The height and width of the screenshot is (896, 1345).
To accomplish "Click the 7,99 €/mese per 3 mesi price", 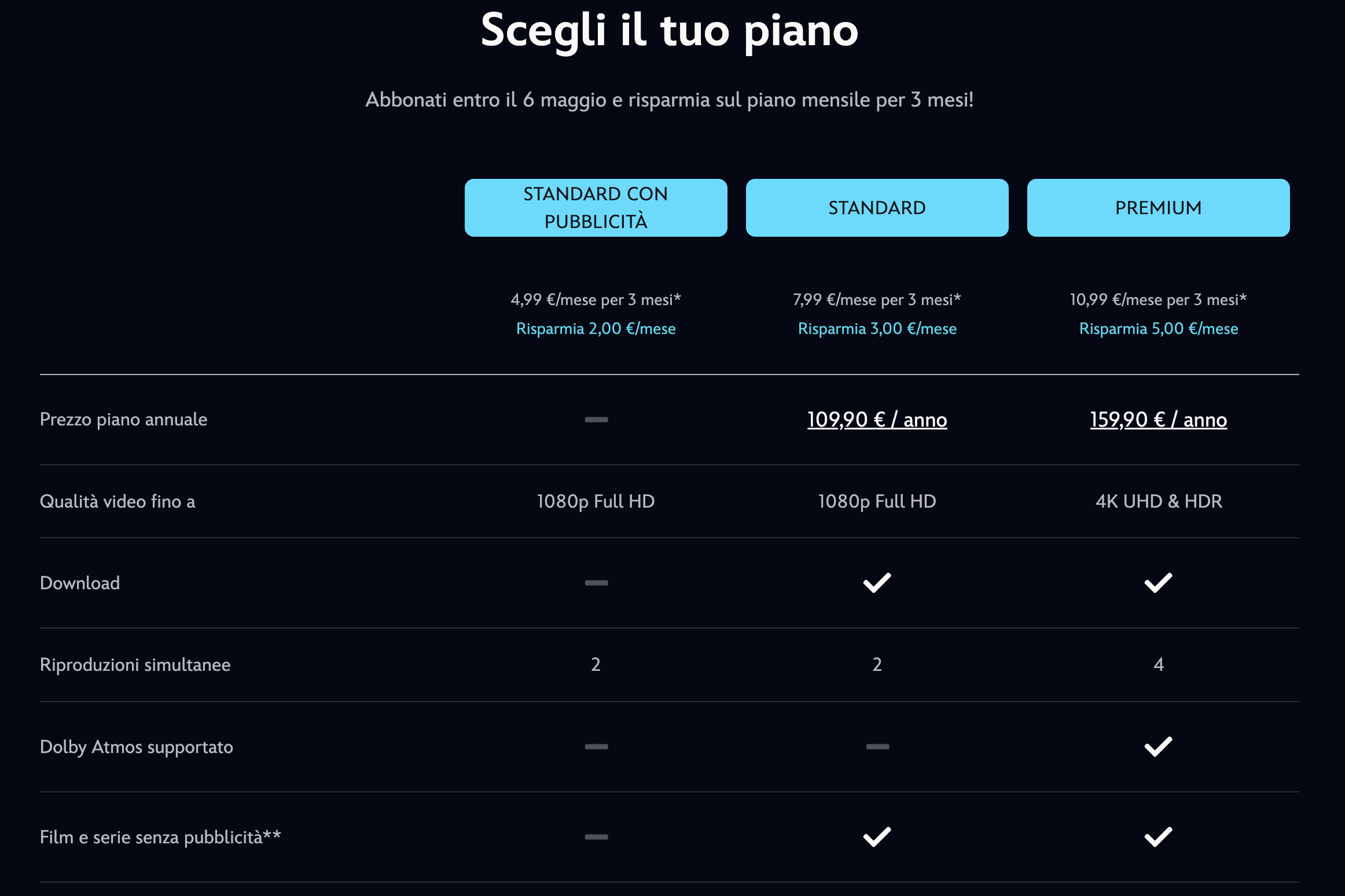I will click(877, 300).
